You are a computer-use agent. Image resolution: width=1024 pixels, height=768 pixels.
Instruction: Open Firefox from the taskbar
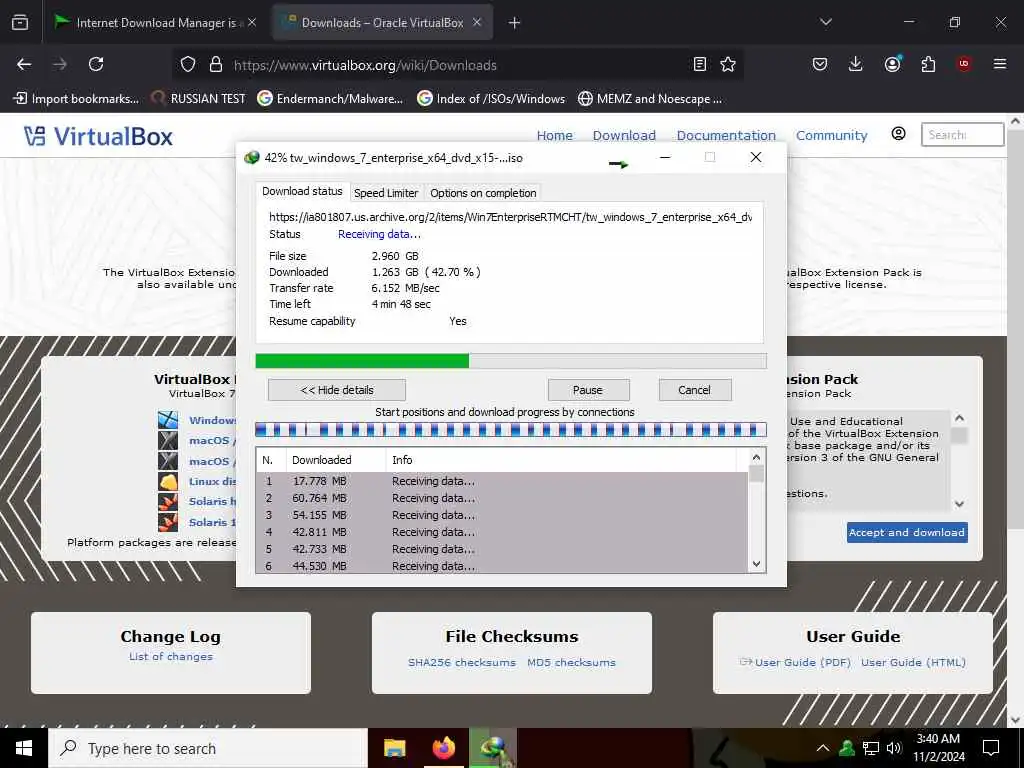tap(443, 748)
